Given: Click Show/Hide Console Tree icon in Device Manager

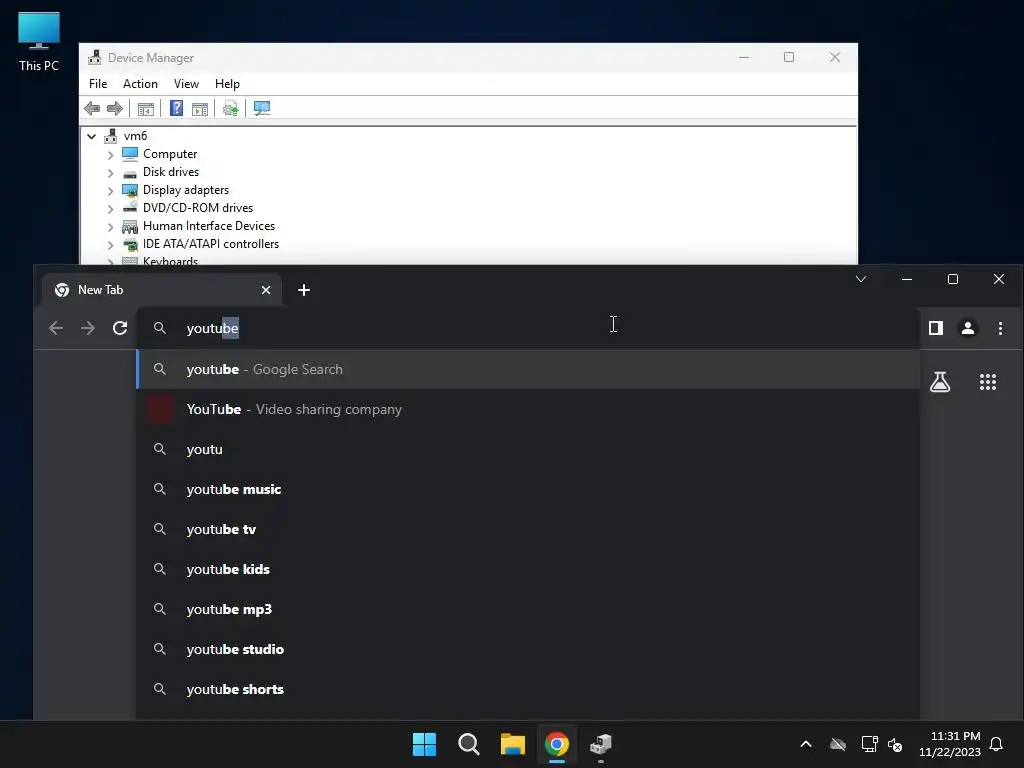Looking at the screenshot, I should tap(146, 108).
